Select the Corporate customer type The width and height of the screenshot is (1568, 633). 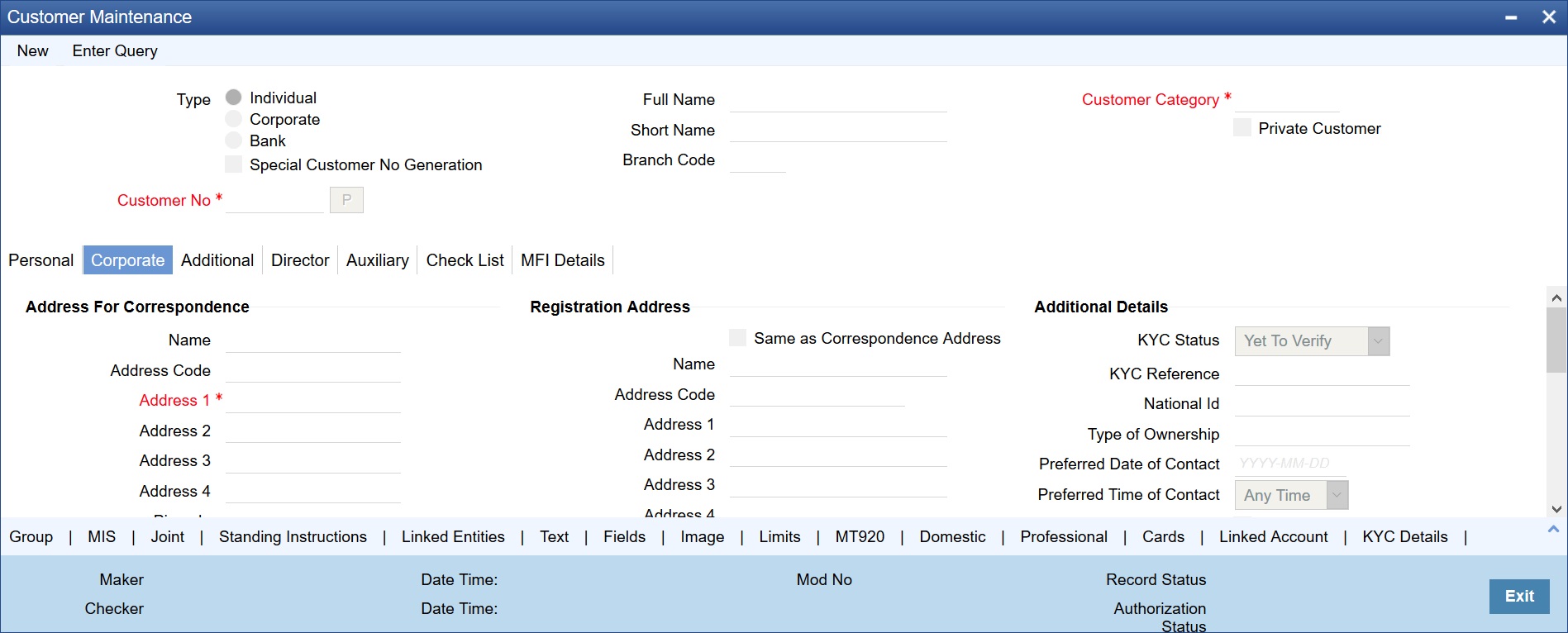click(x=234, y=119)
